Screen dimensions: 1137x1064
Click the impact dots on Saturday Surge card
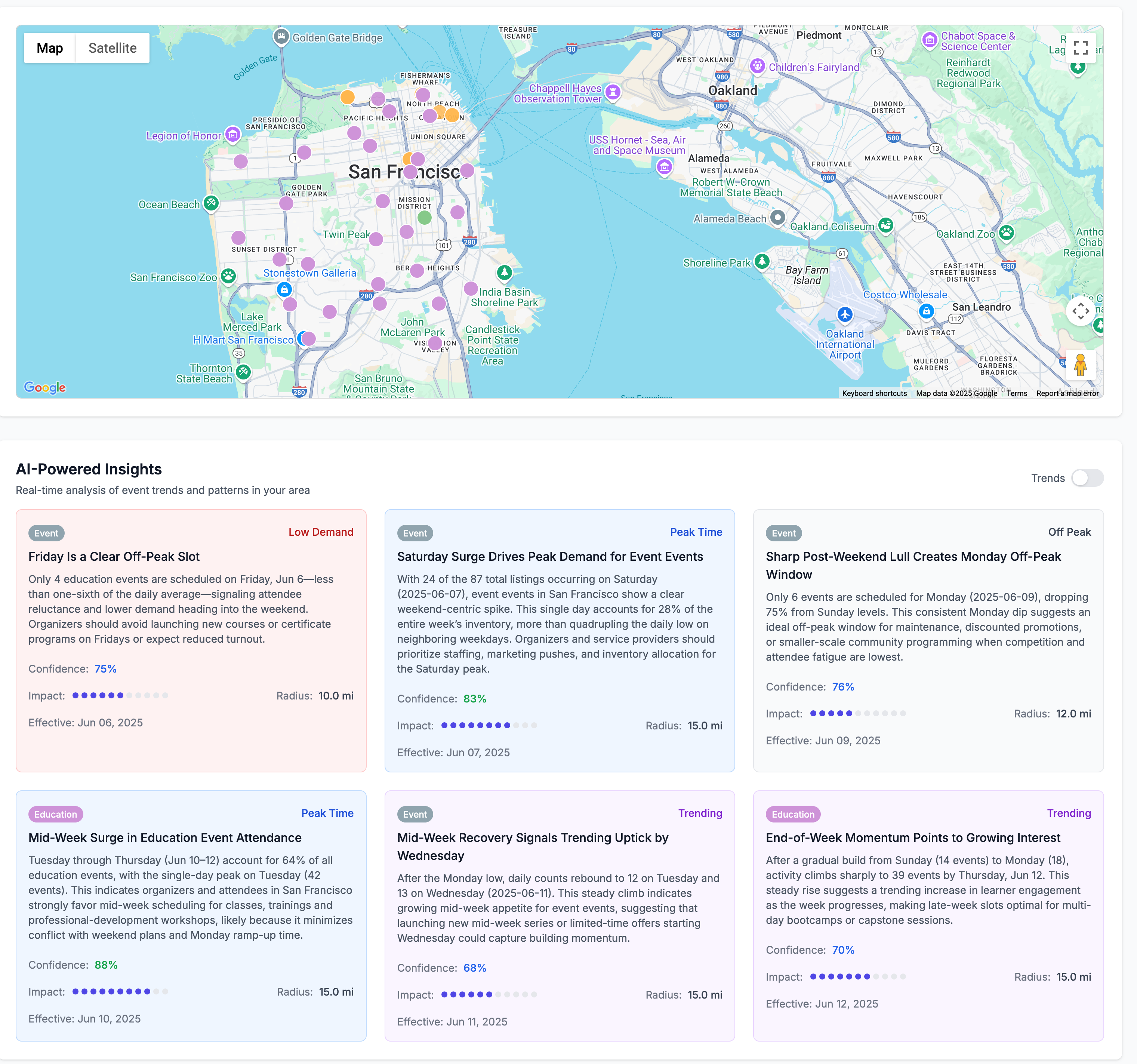click(489, 725)
